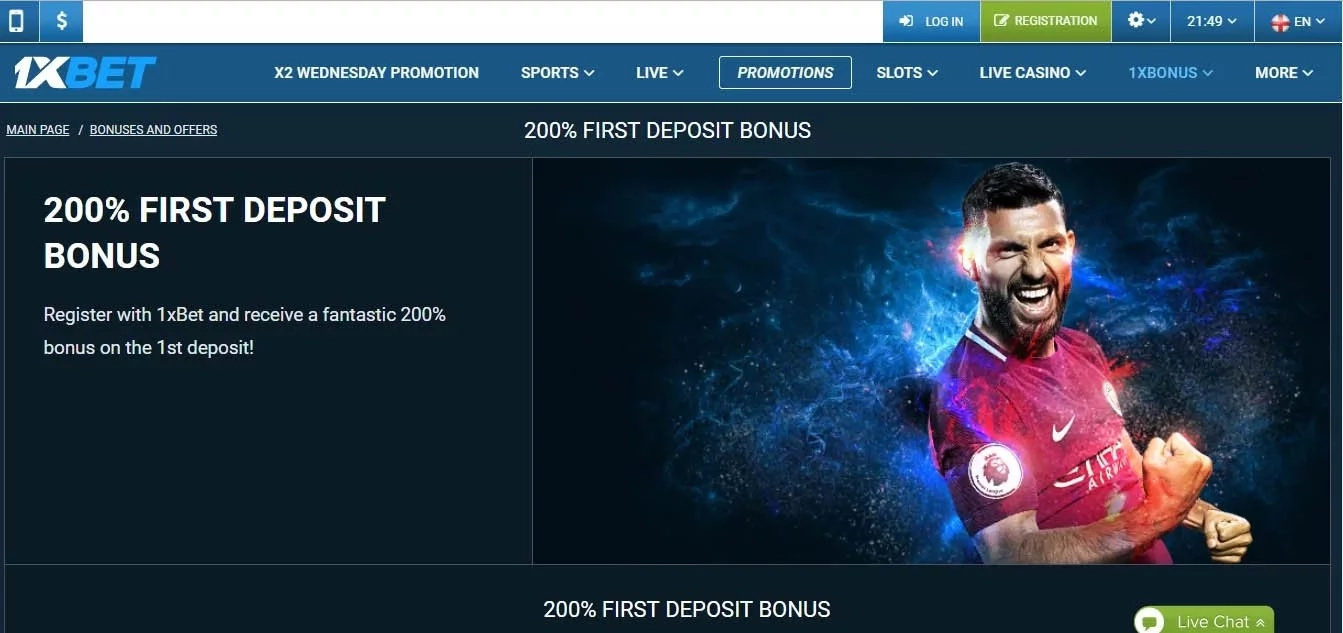Click the footballer promotional banner image
1343x633 pixels.
(x=931, y=361)
